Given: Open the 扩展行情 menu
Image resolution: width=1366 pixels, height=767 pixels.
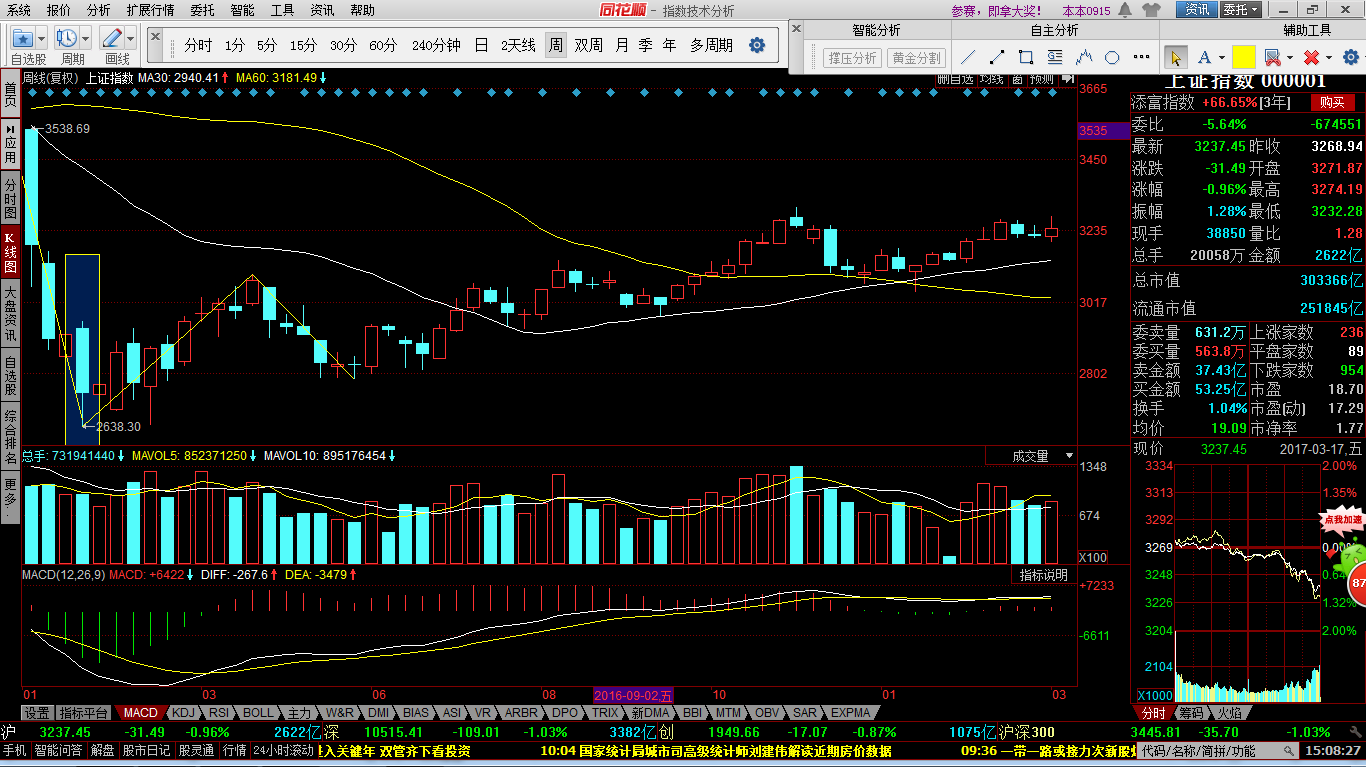Looking at the screenshot, I should tap(150, 10).
